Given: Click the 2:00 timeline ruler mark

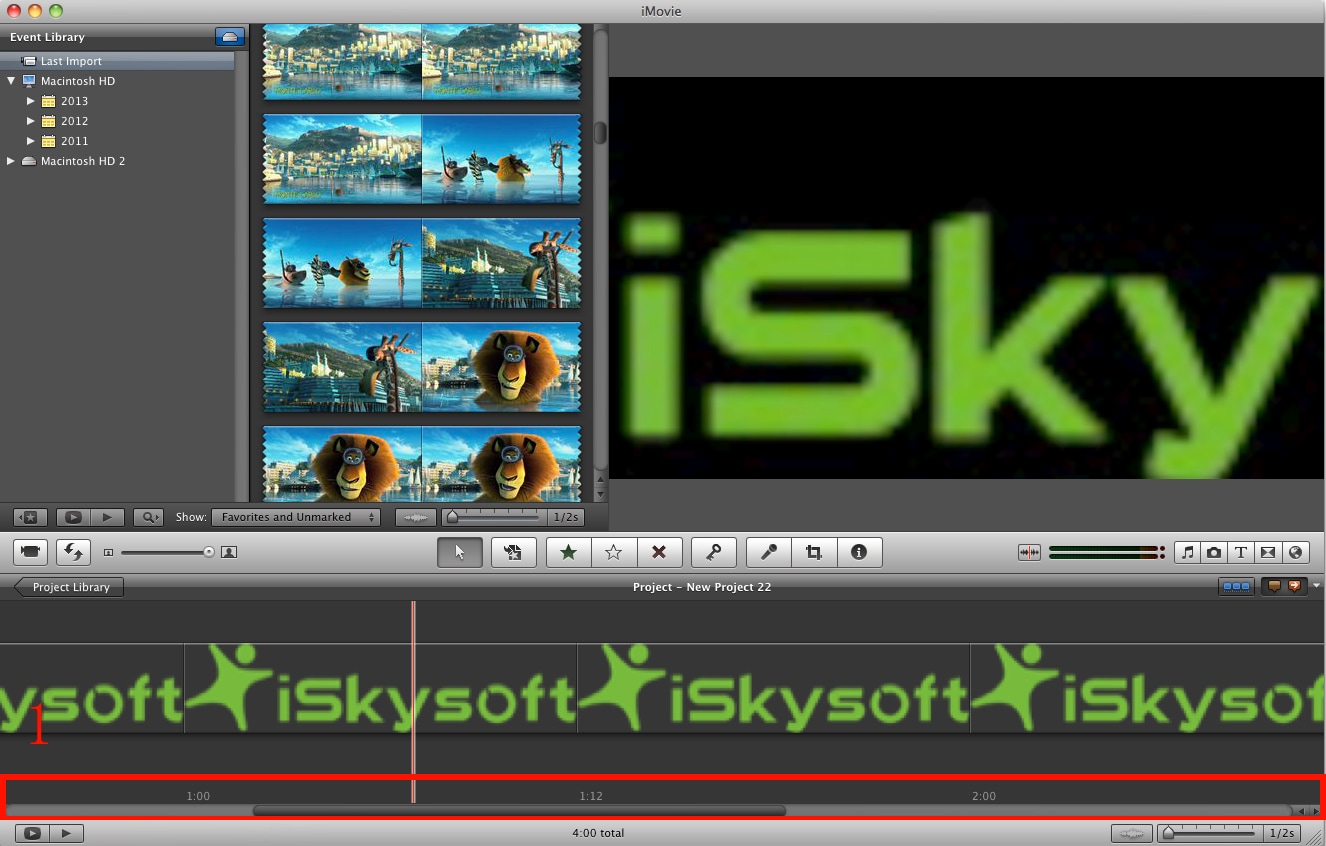Looking at the screenshot, I should pos(984,796).
